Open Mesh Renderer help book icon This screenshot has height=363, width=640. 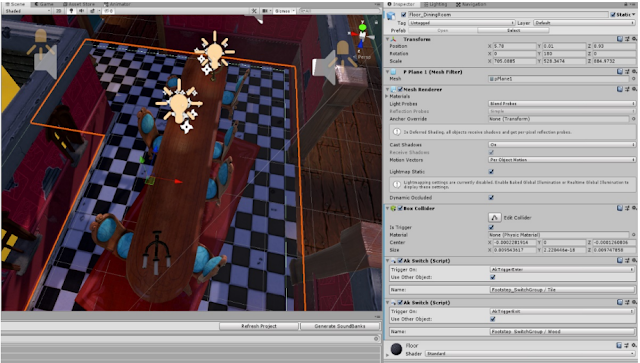click(x=620, y=89)
